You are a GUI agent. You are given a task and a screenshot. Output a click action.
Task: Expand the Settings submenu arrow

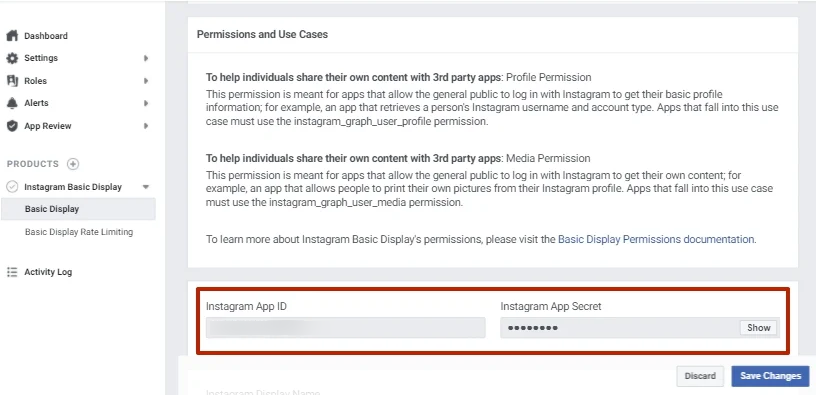[x=146, y=58]
